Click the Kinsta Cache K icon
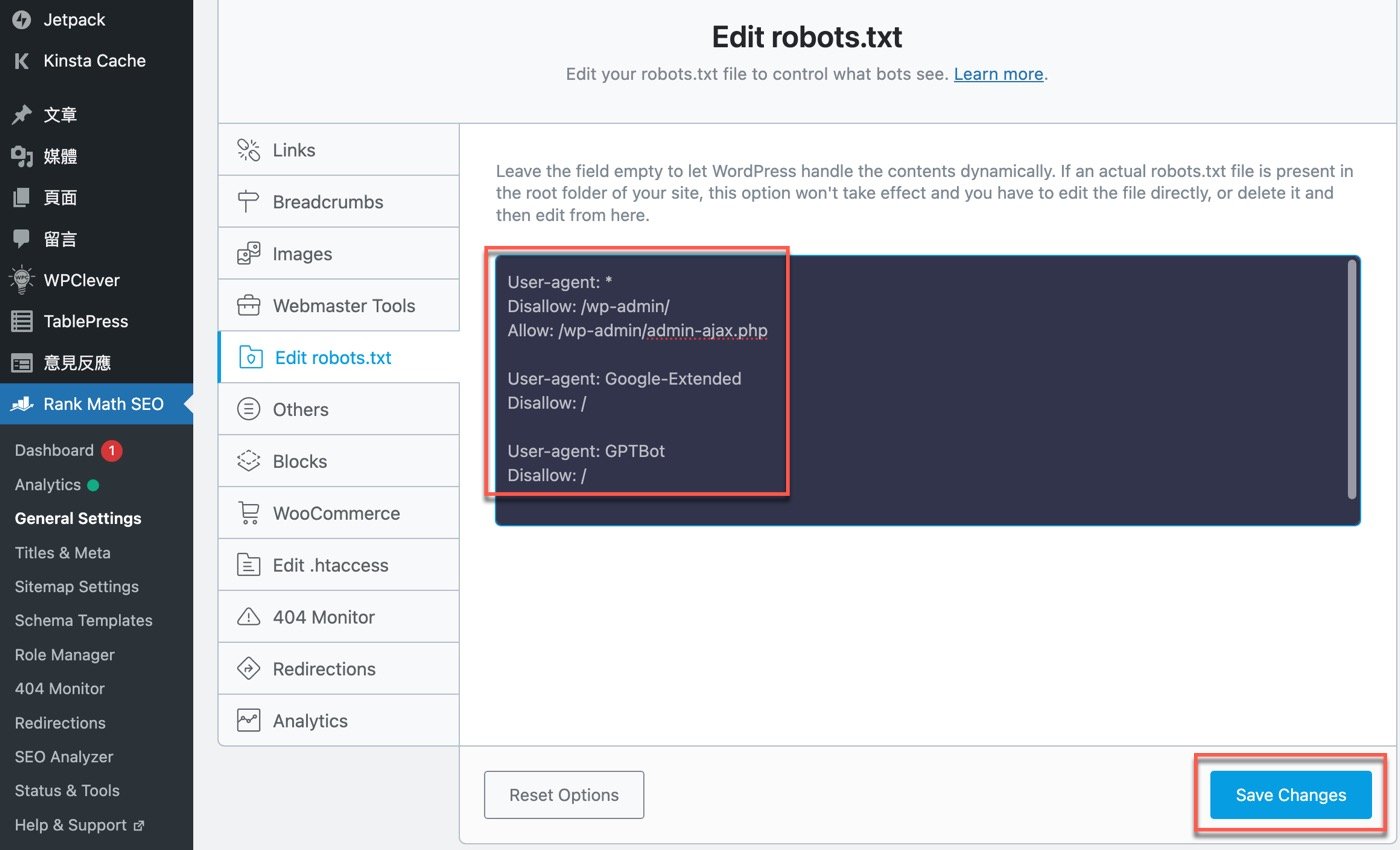1400x850 pixels. point(21,61)
